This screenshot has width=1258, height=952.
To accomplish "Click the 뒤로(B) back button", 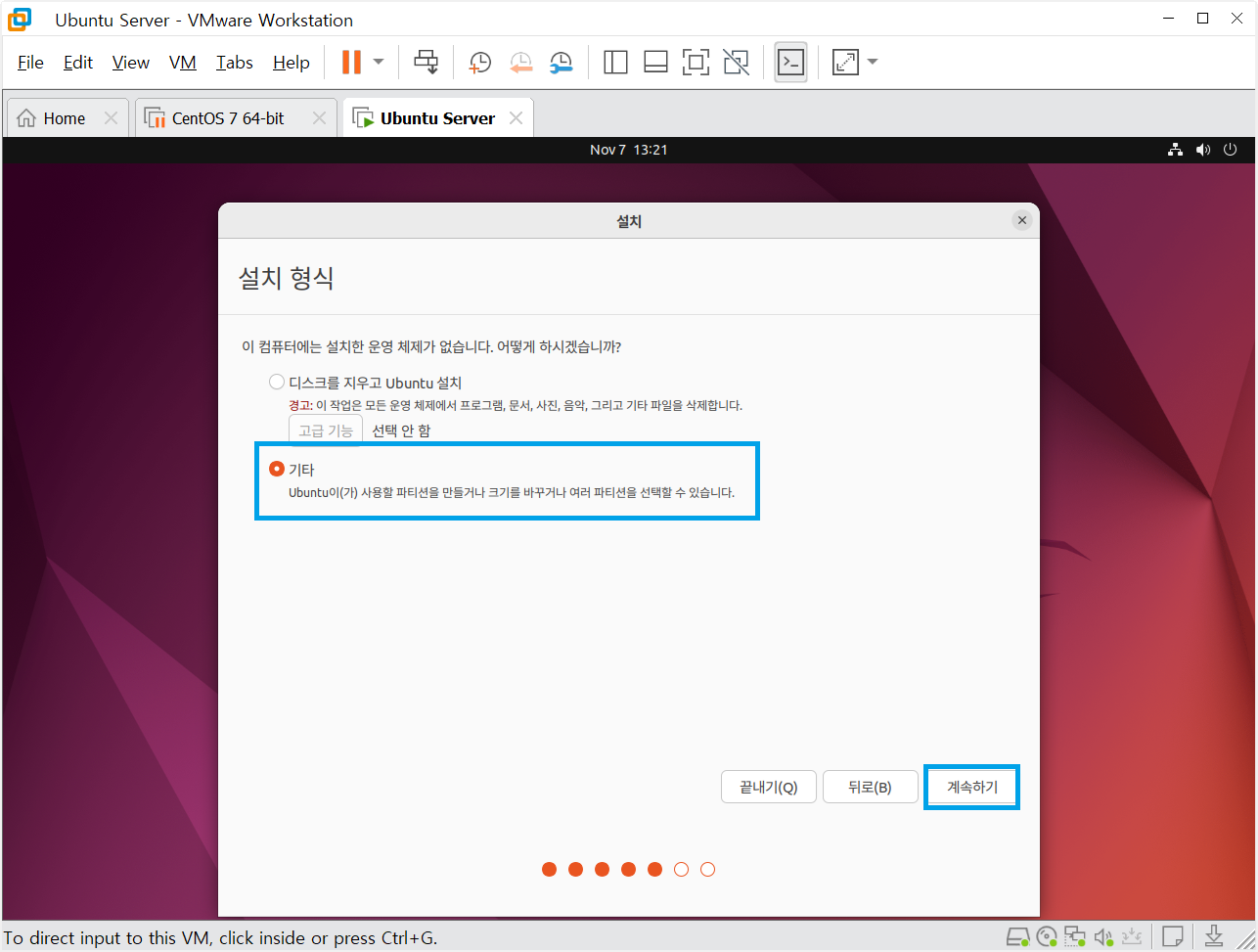I will [871, 787].
